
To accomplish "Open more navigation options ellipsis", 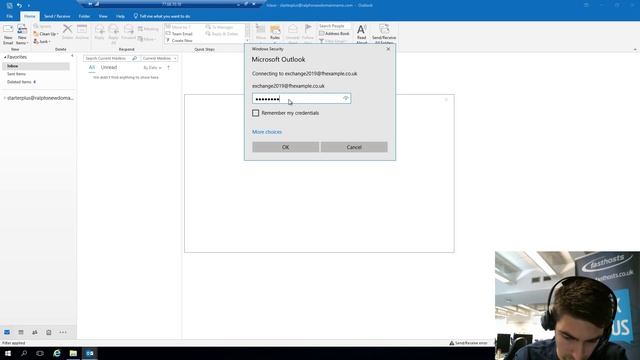I will tap(63, 332).
